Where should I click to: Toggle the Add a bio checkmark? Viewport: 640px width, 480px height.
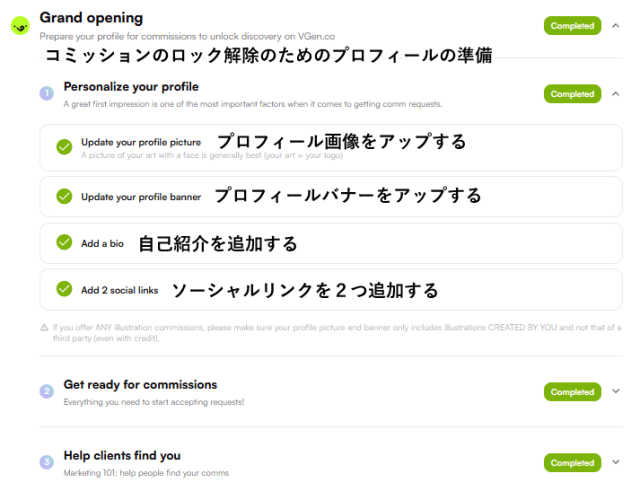coord(64,243)
